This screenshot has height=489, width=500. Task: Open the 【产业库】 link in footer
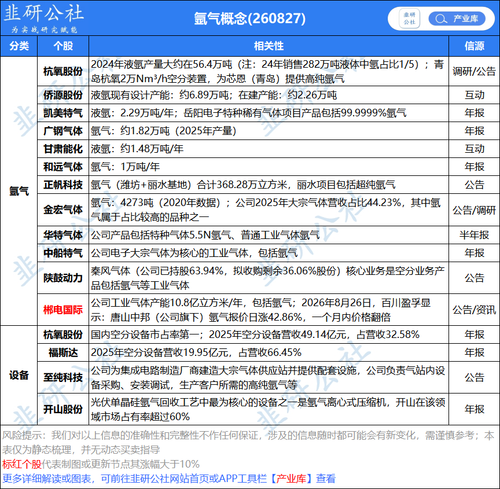coord(290,479)
